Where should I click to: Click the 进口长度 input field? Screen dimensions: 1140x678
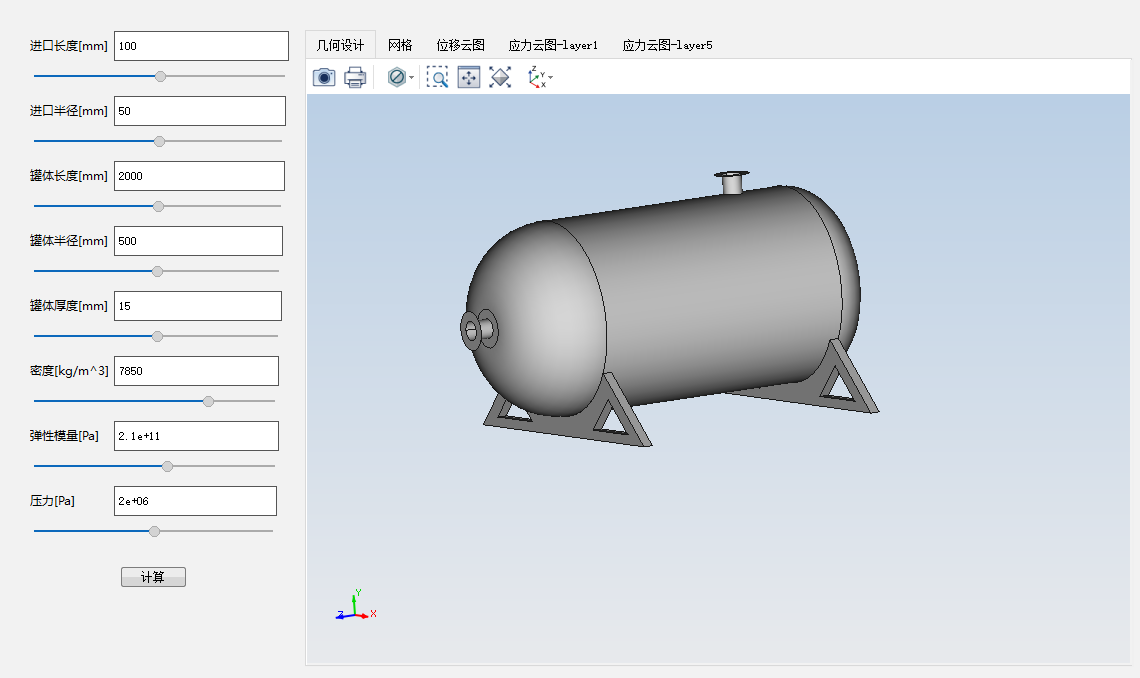coord(201,46)
